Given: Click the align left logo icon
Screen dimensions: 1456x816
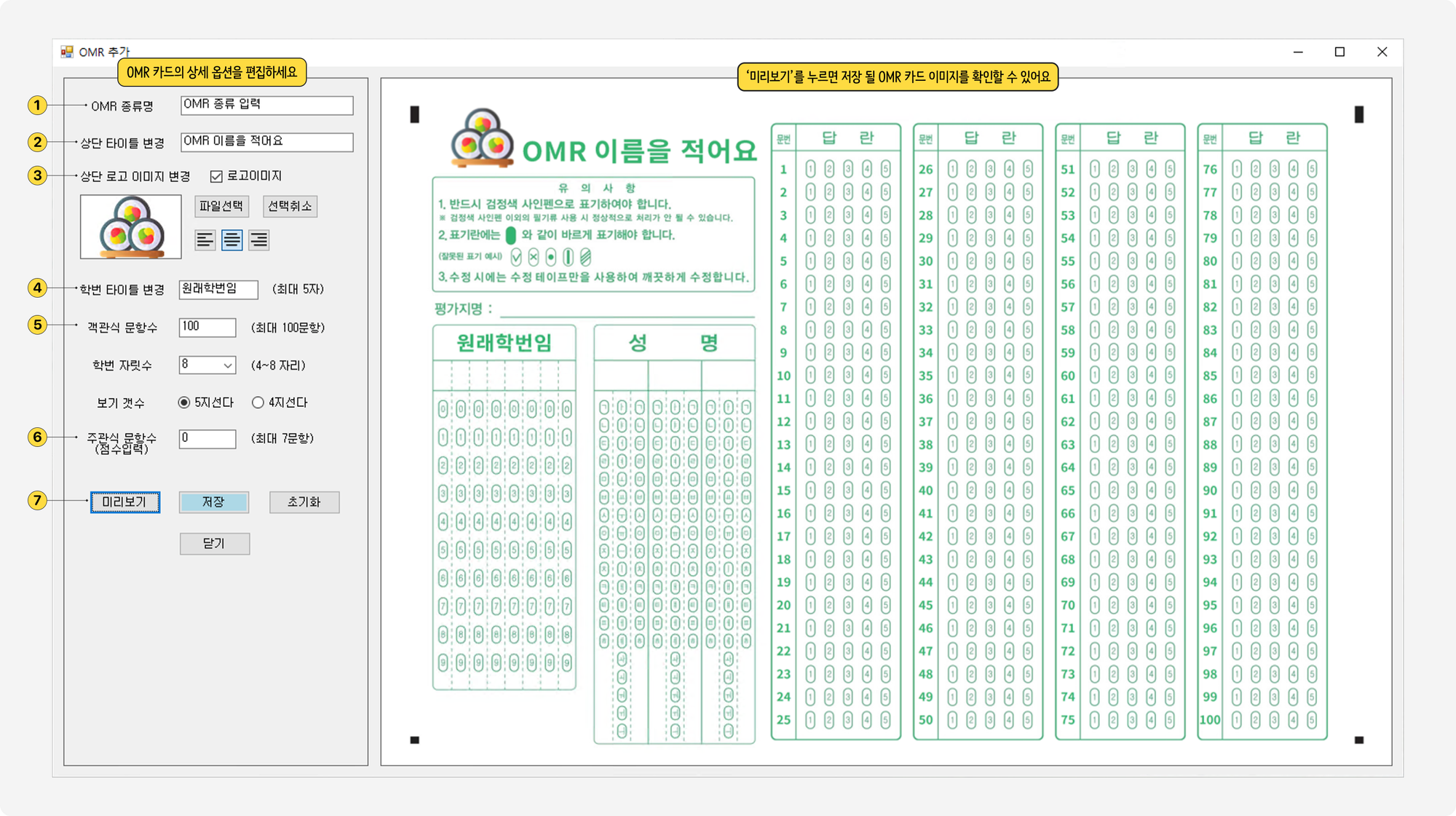Looking at the screenshot, I should 205,240.
